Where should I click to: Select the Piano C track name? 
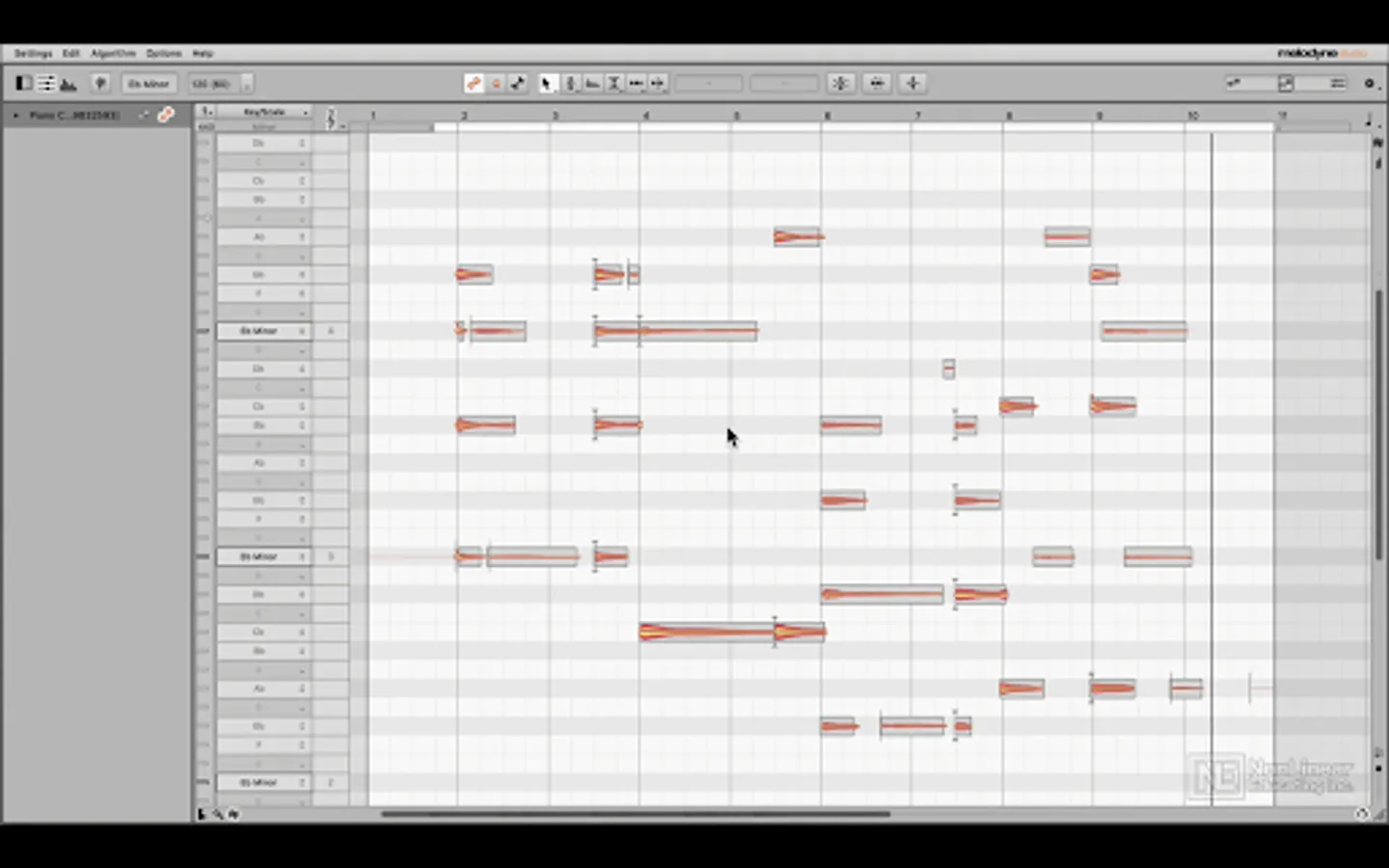tap(74, 115)
